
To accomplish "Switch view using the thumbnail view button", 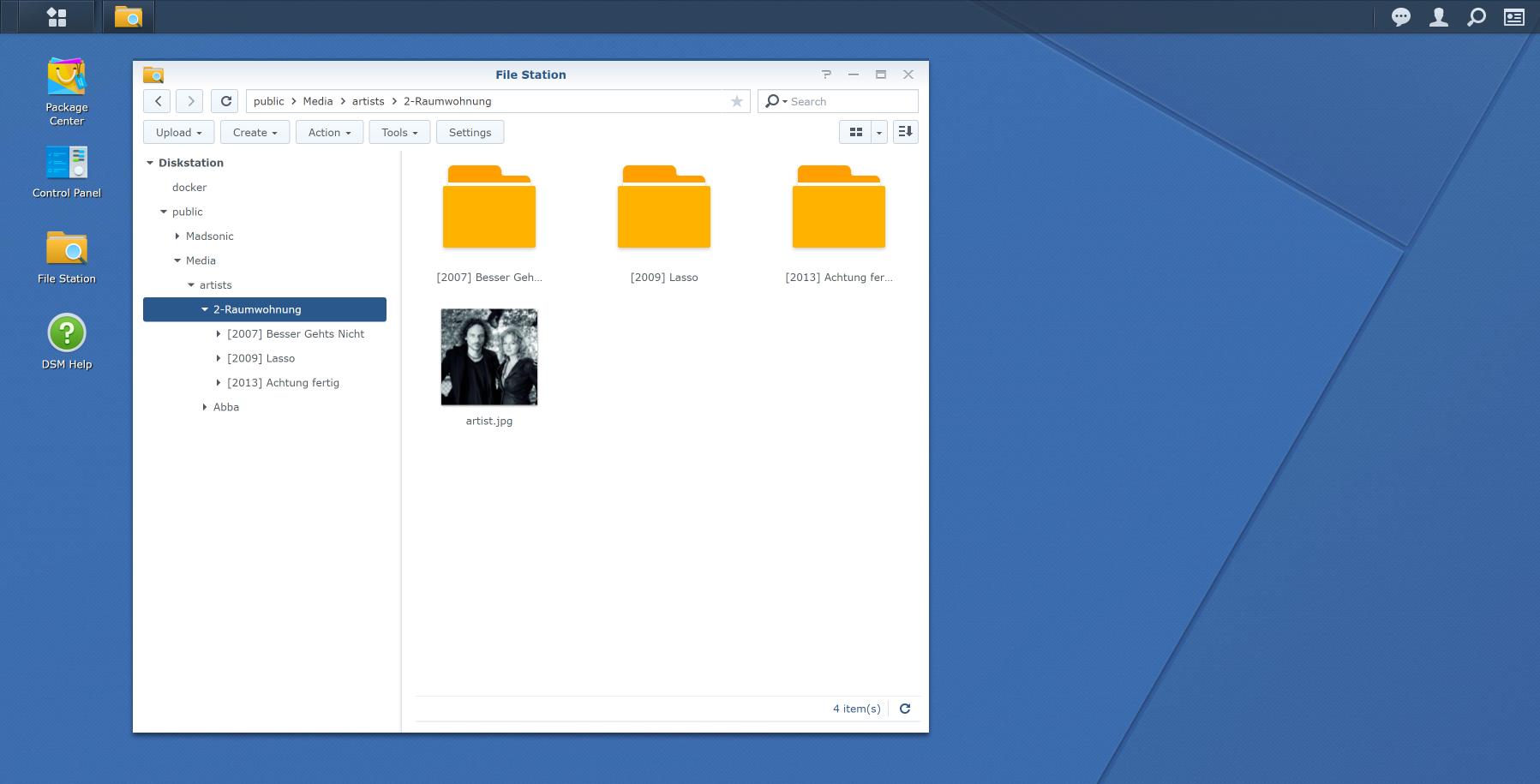I will [x=855, y=132].
